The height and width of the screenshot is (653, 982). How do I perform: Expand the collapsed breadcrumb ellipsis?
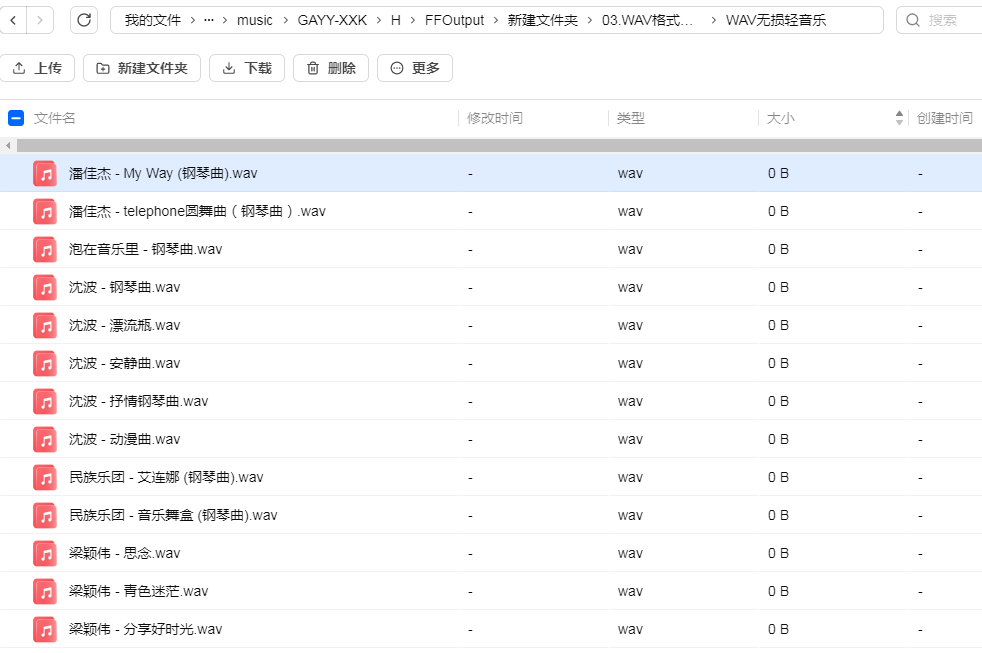tap(209, 21)
